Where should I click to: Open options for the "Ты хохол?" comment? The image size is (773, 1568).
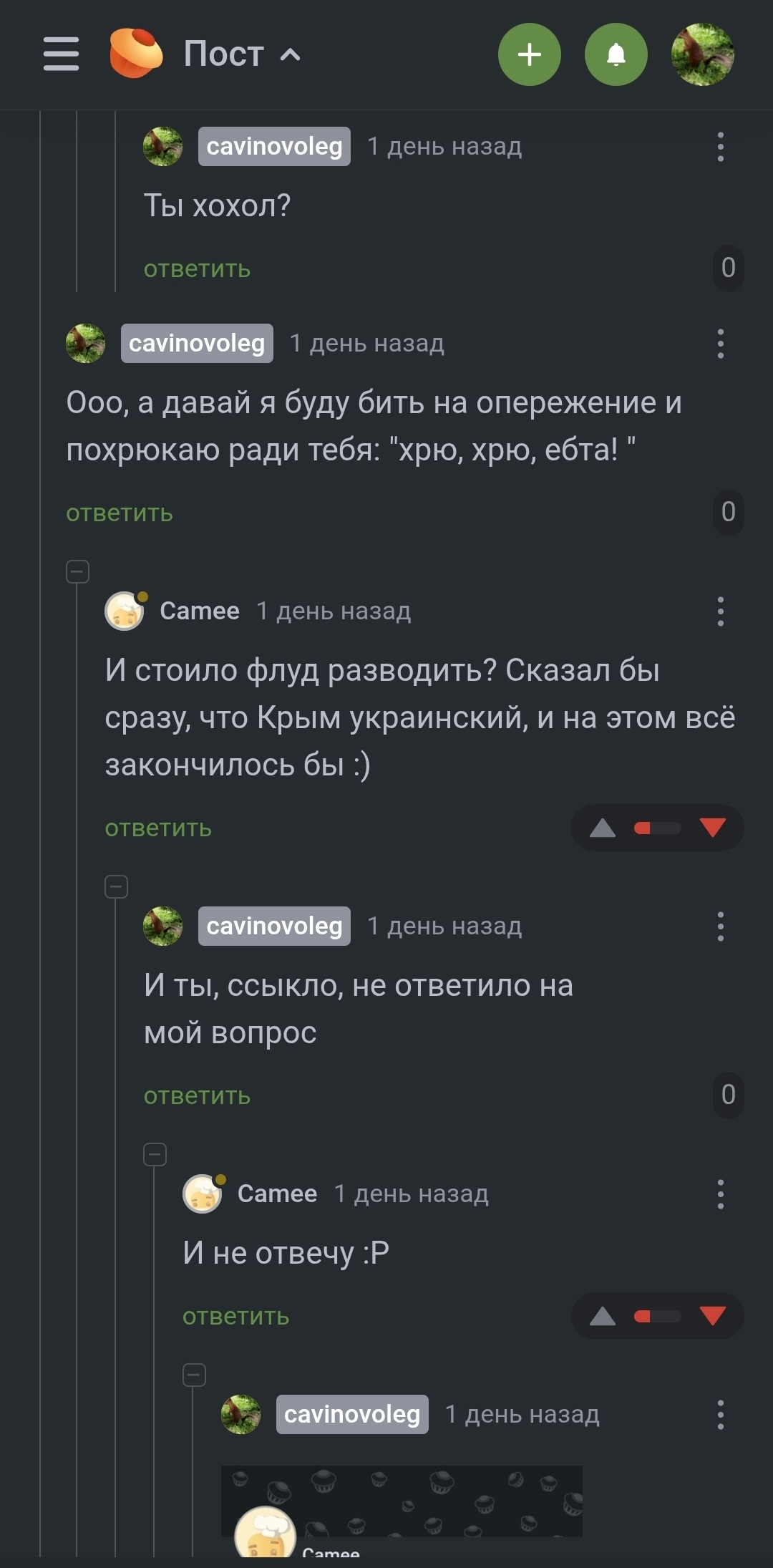pos(720,147)
